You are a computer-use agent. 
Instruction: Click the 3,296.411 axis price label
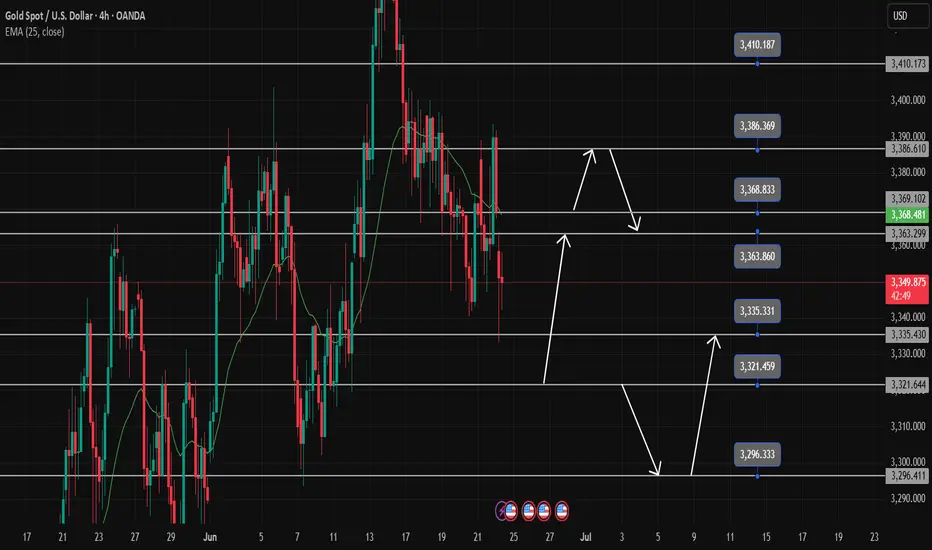[x=908, y=476]
